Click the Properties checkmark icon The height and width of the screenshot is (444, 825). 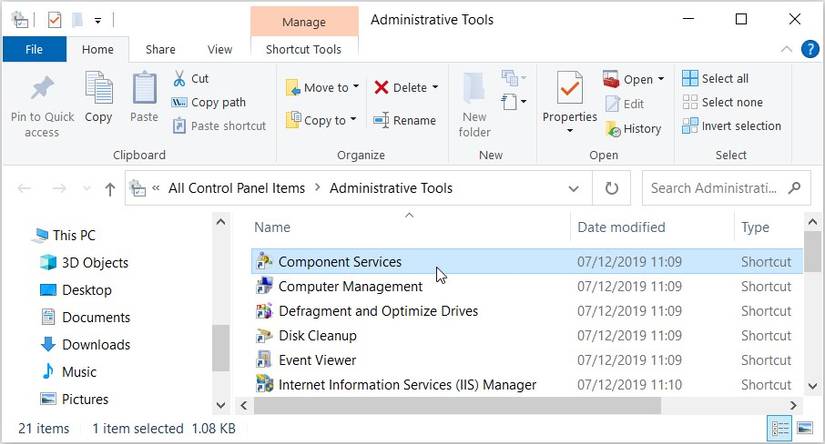pos(570,88)
